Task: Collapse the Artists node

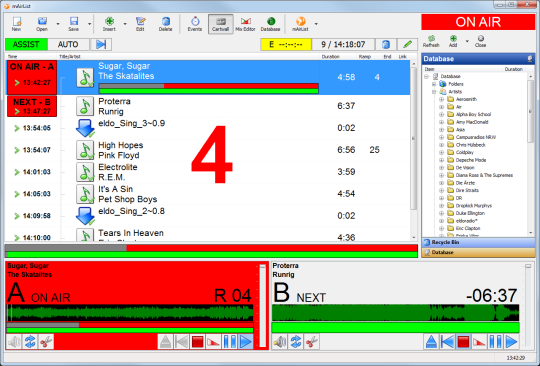Action: pos(434,92)
